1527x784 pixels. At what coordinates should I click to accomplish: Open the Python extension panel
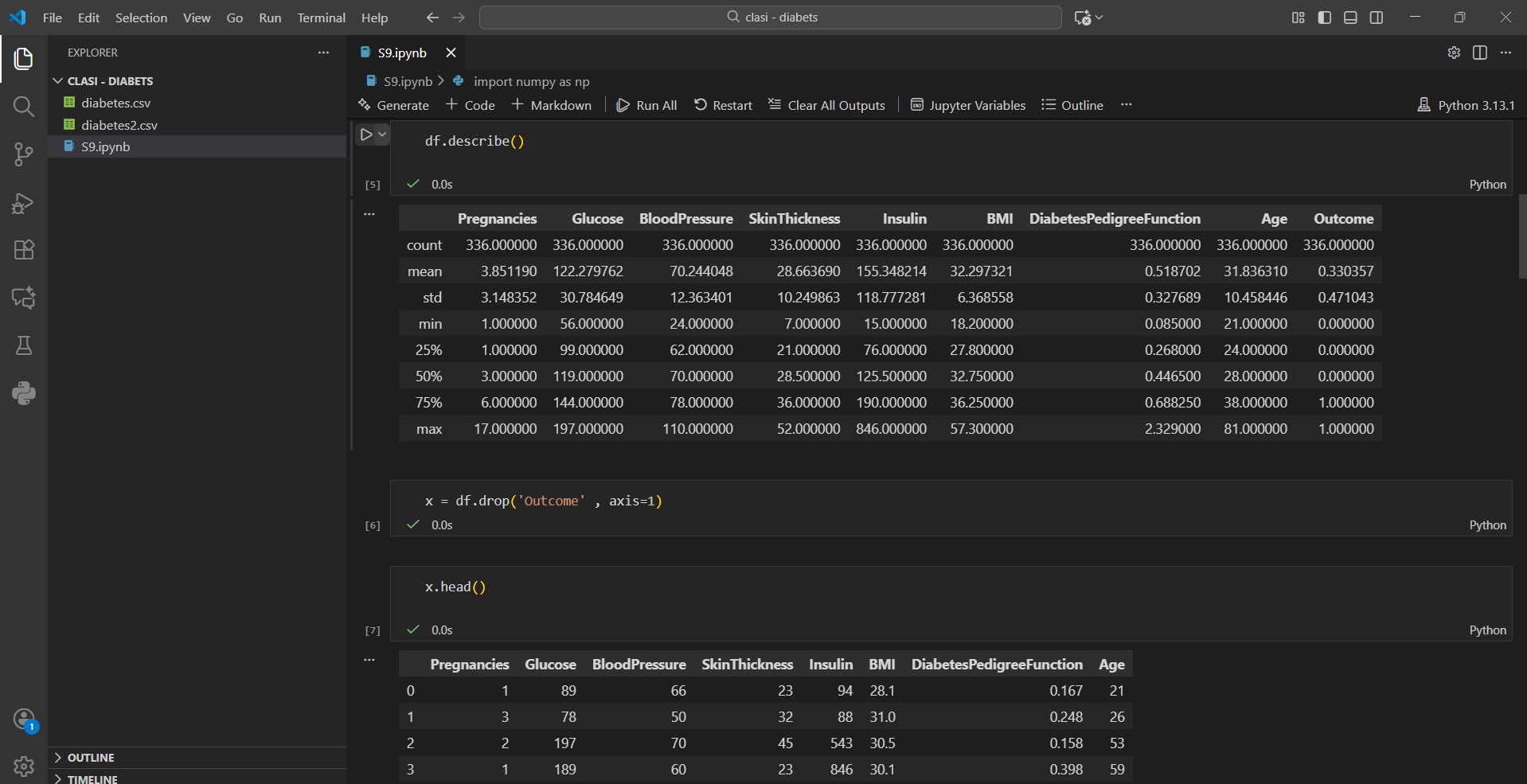[24, 393]
